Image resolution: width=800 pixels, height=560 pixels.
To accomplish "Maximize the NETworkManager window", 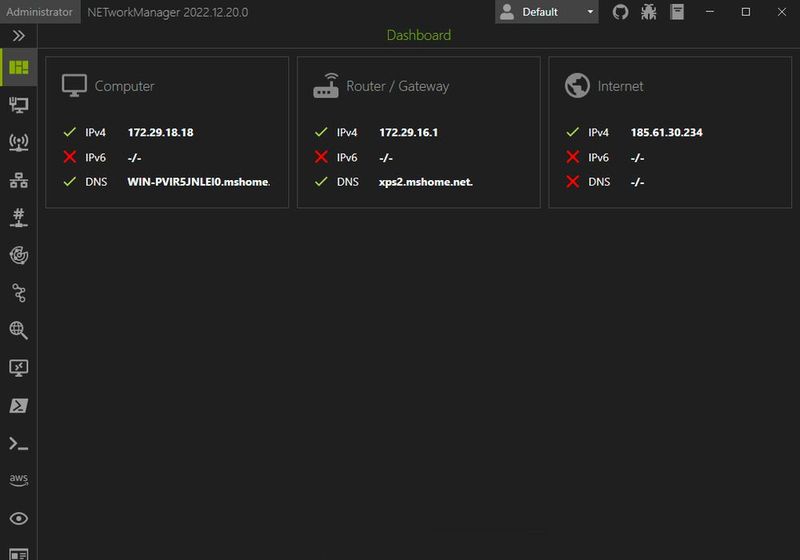I will [x=746, y=12].
